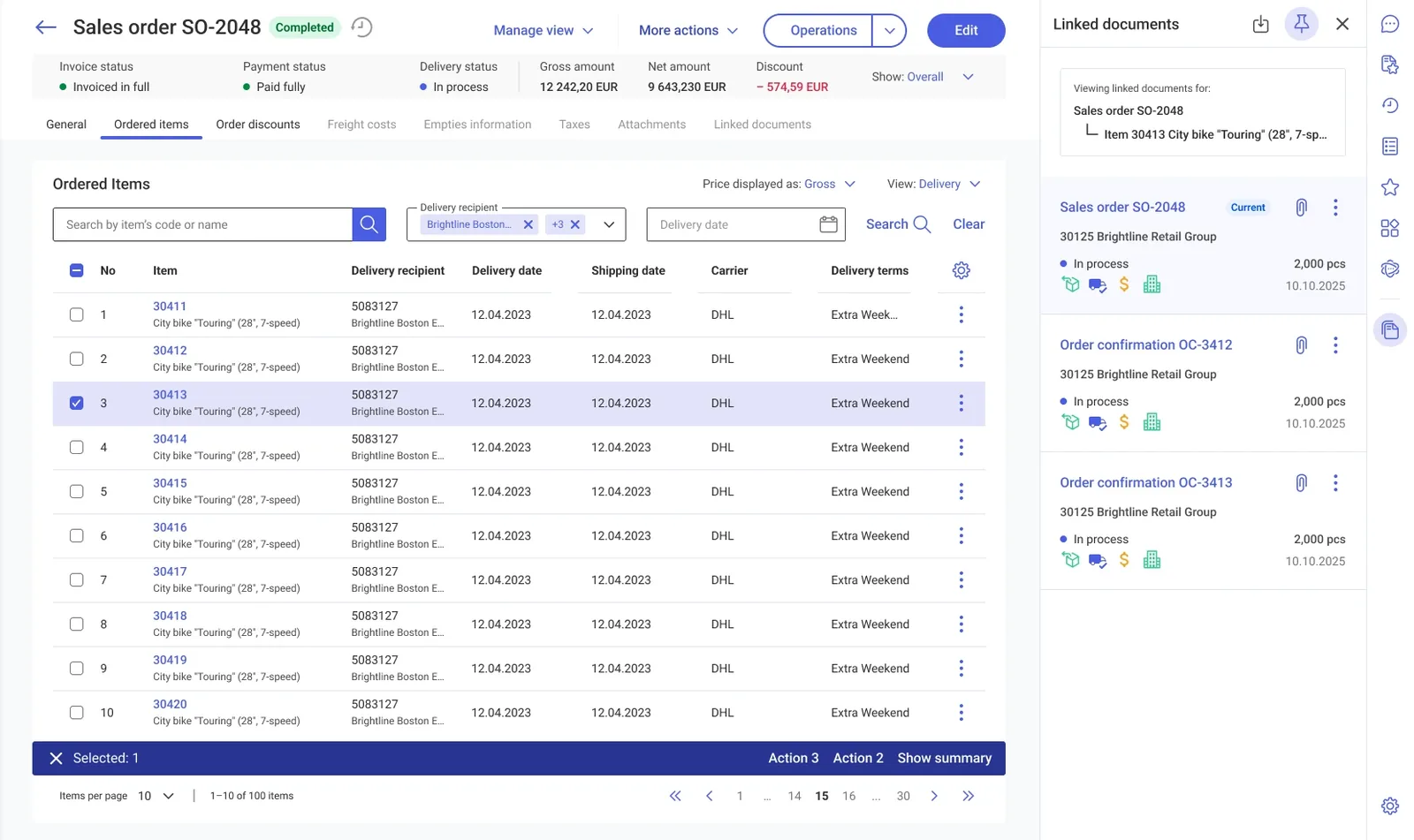The height and width of the screenshot is (840, 1414).
Task: Jump to first page of results
Action: [x=675, y=796]
